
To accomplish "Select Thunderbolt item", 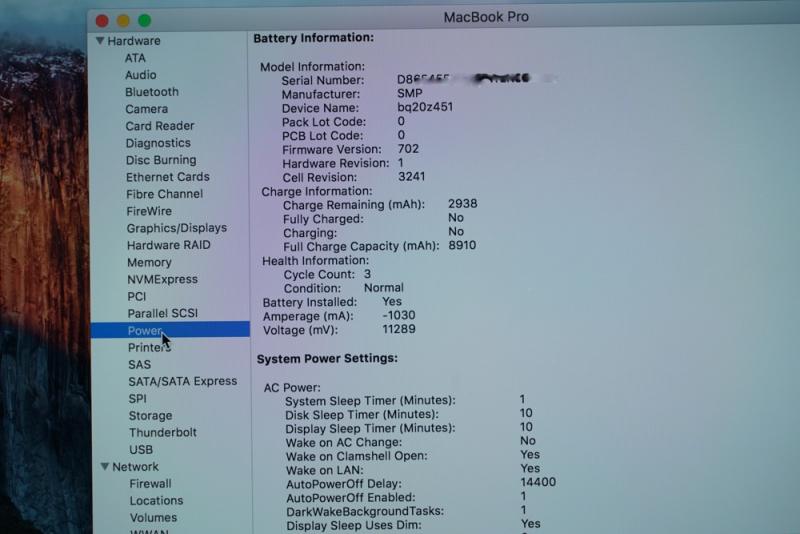I will (163, 433).
